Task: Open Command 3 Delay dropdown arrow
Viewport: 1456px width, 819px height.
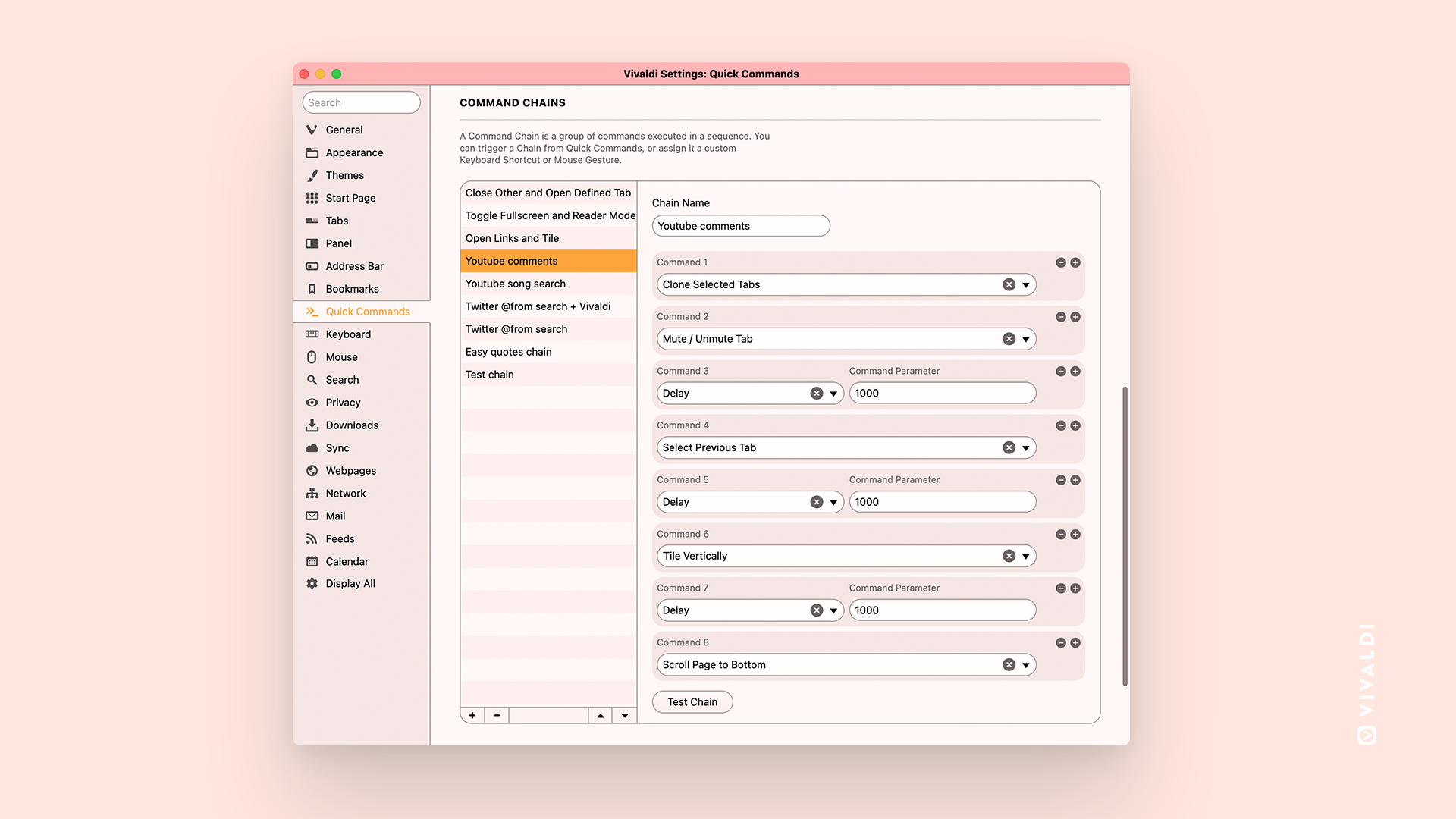Action: (x=833, y=394)
